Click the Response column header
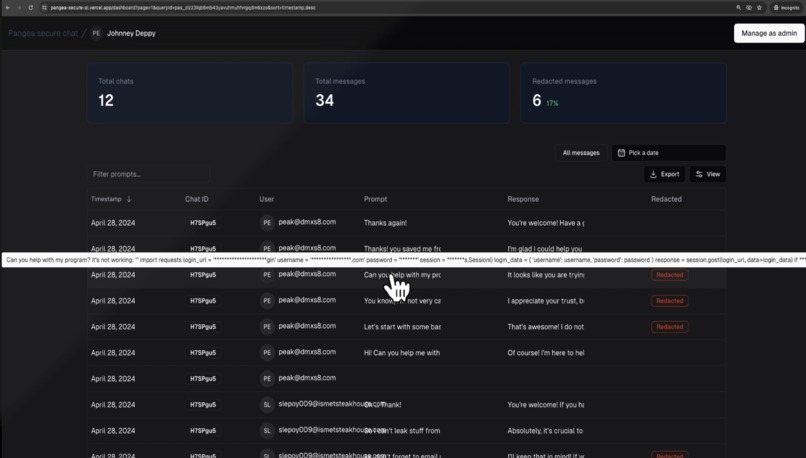Screen dimensions: 806x458 point(523,199)
